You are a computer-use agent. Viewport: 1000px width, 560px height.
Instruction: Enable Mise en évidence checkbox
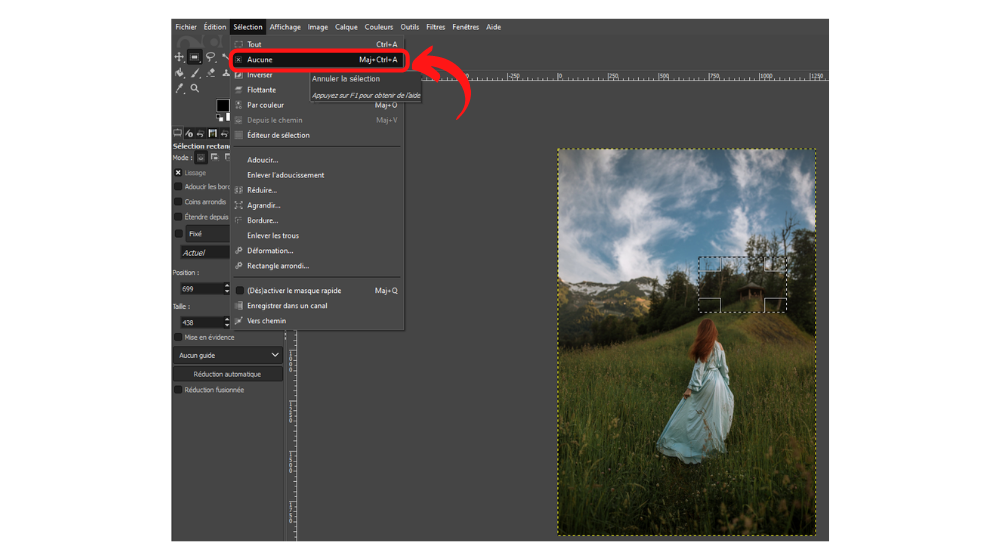[x=179, y=337]
